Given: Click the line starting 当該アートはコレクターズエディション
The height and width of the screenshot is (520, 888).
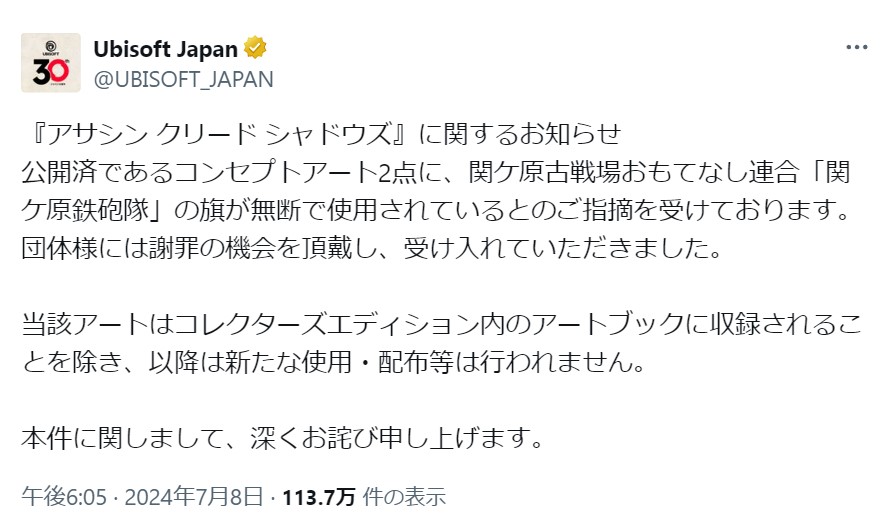Looking at the screenshot, I should click(x=442, y=324).
